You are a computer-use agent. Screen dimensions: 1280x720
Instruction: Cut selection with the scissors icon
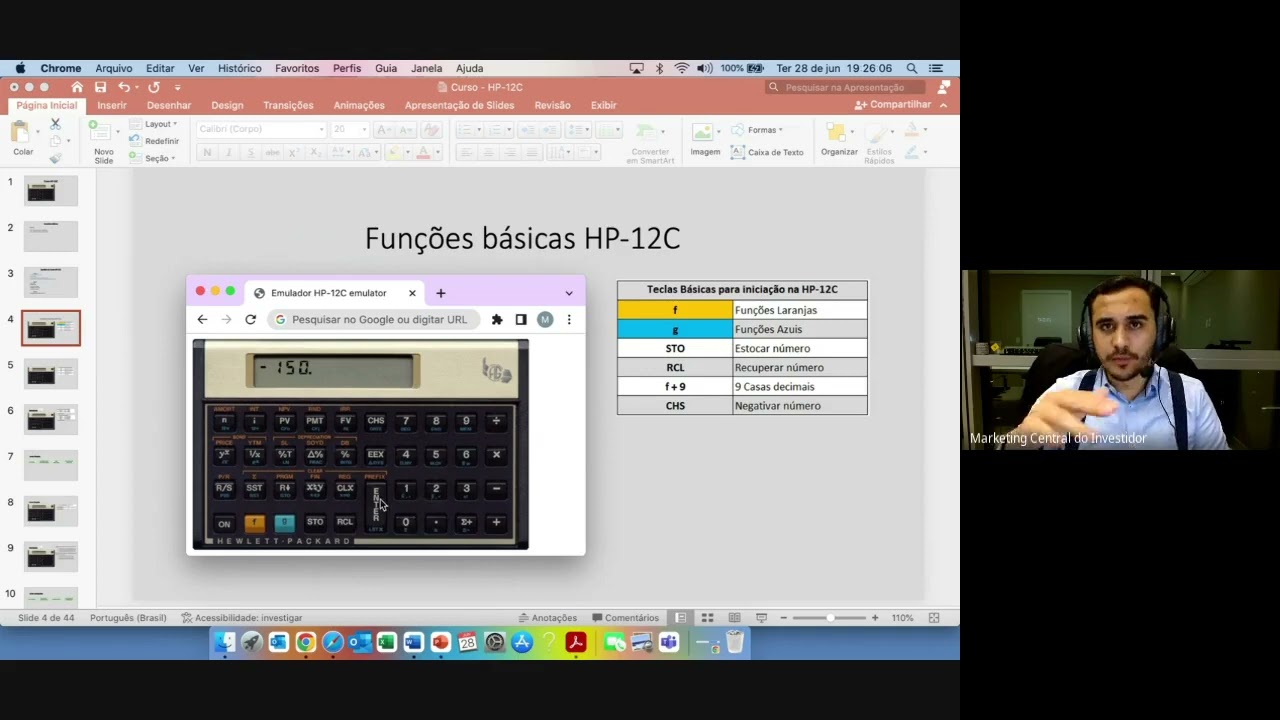click(x=55, y=124)
